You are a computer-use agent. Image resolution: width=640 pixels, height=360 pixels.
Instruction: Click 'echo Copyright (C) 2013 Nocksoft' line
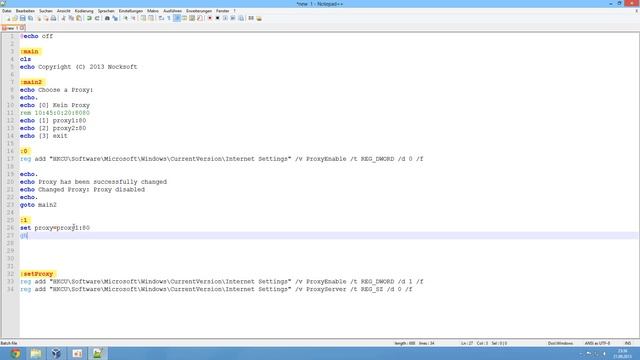pos(78,67)
